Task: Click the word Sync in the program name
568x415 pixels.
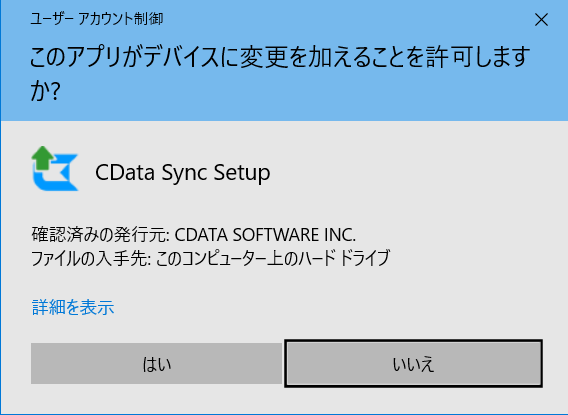Action: [184, 173]
